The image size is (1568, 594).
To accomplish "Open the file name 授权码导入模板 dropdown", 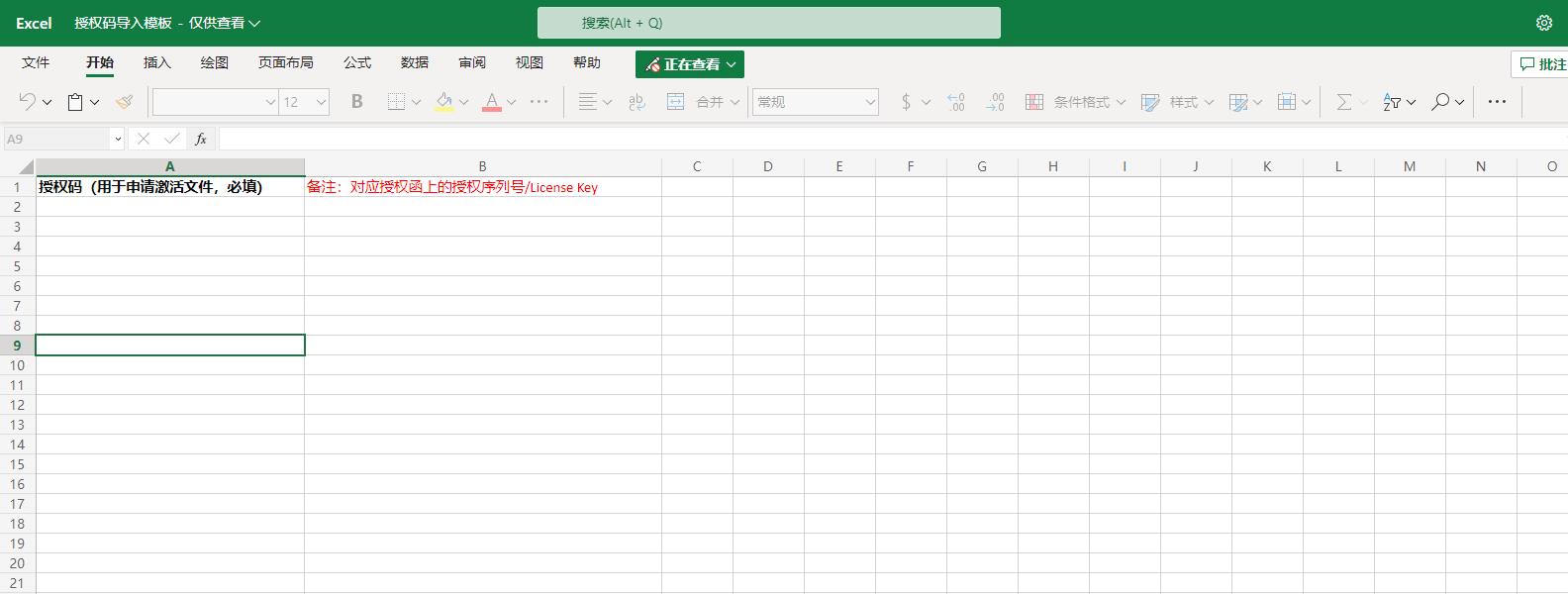I will pyautogui.click(x=167, y=23).
